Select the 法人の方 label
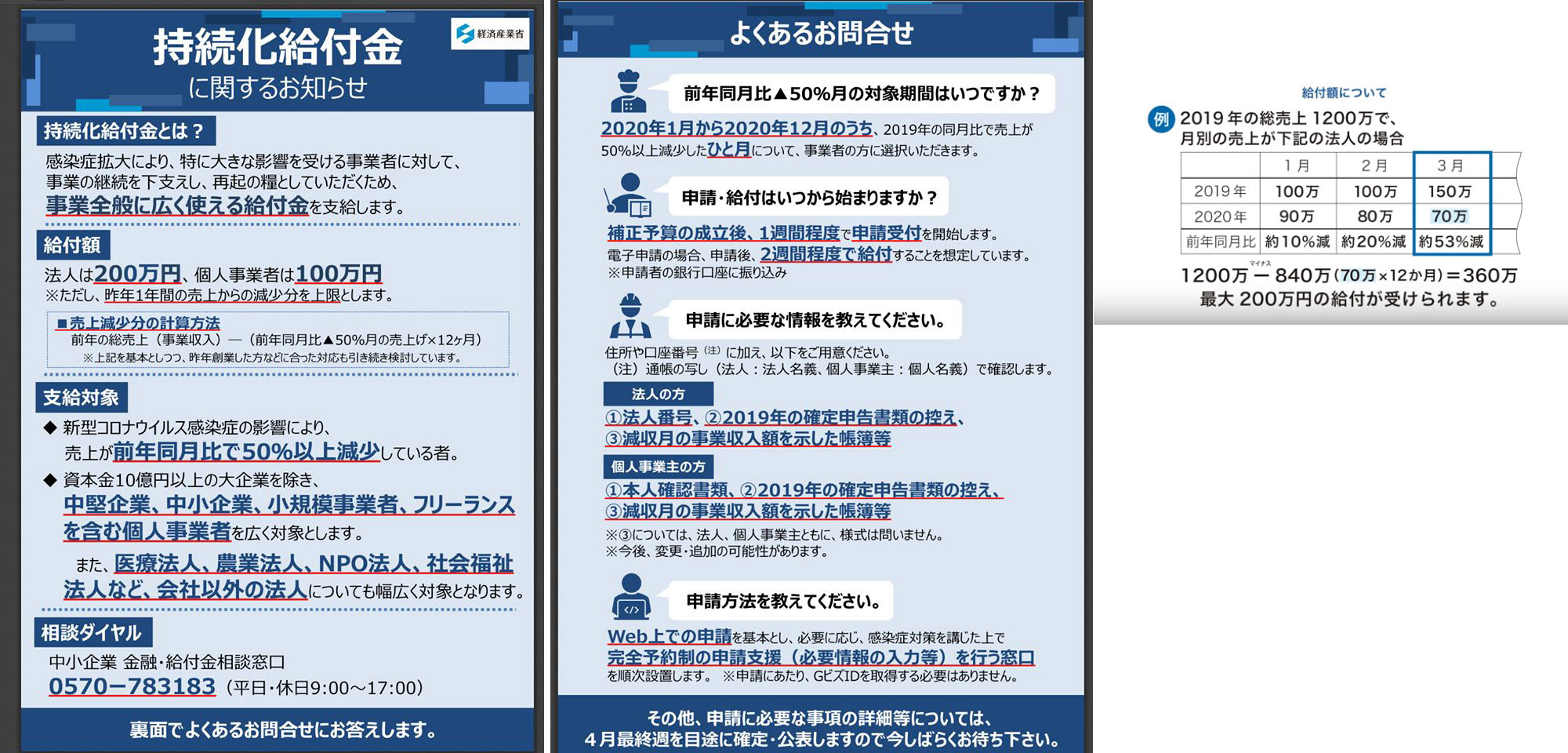This screenshot has height=753, width=1568. [x=658, y=394]
